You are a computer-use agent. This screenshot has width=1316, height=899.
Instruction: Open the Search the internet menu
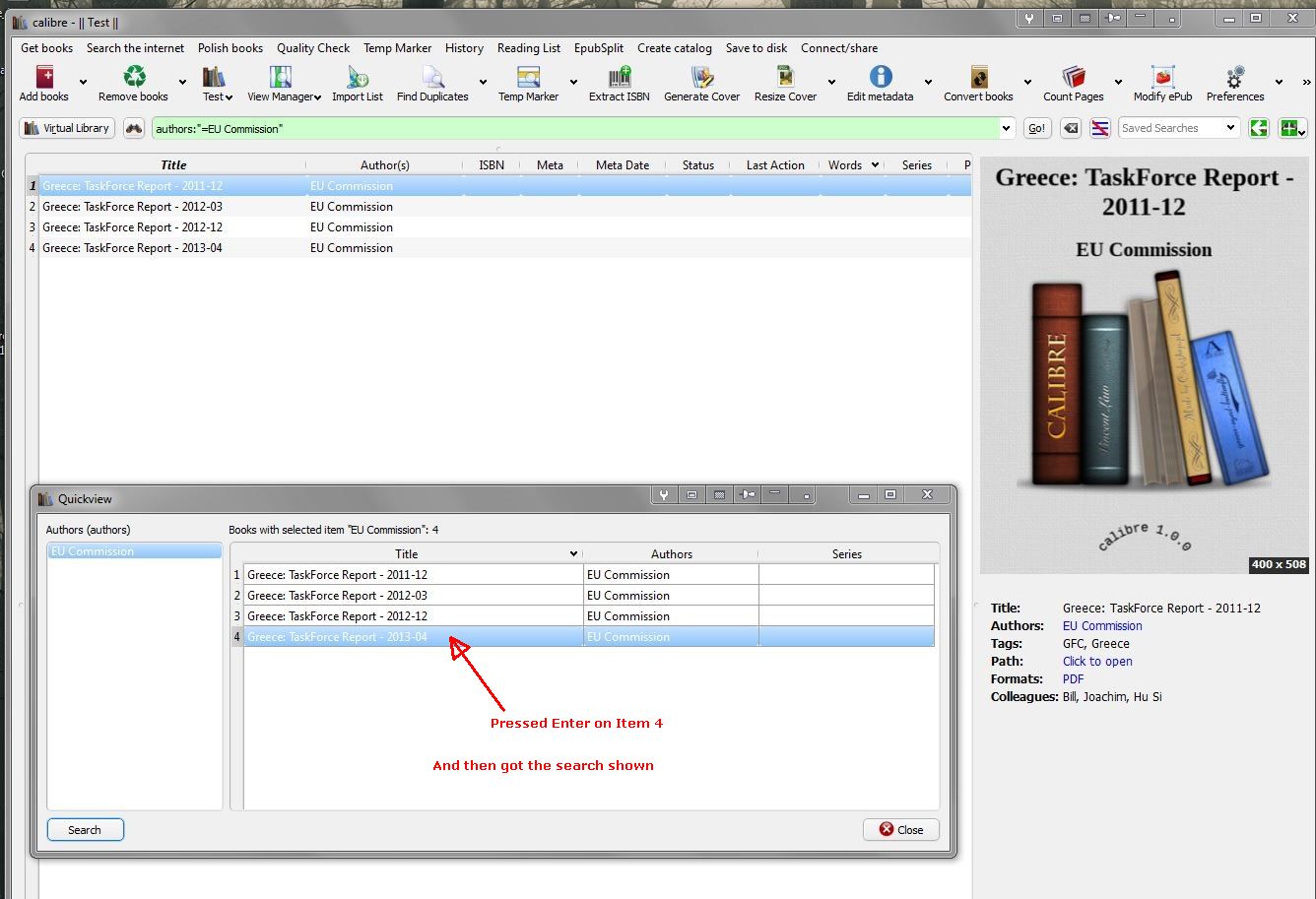[135, 48]
